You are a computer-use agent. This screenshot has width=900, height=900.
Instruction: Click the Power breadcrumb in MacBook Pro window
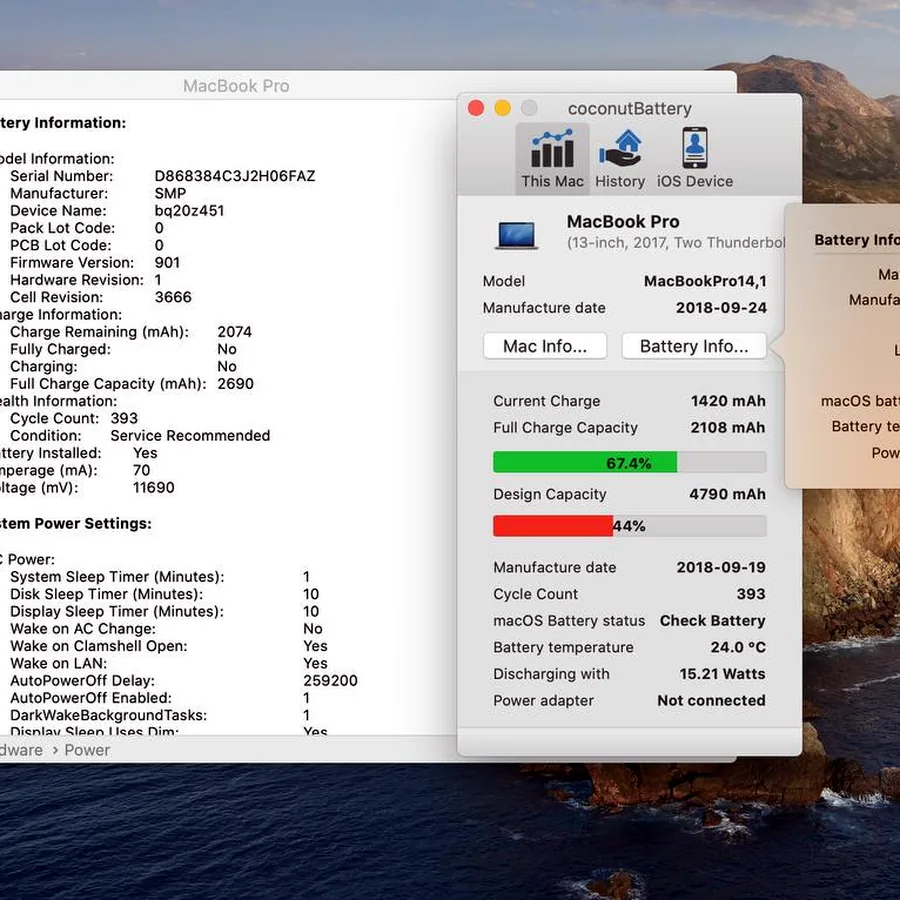(87, 750)
